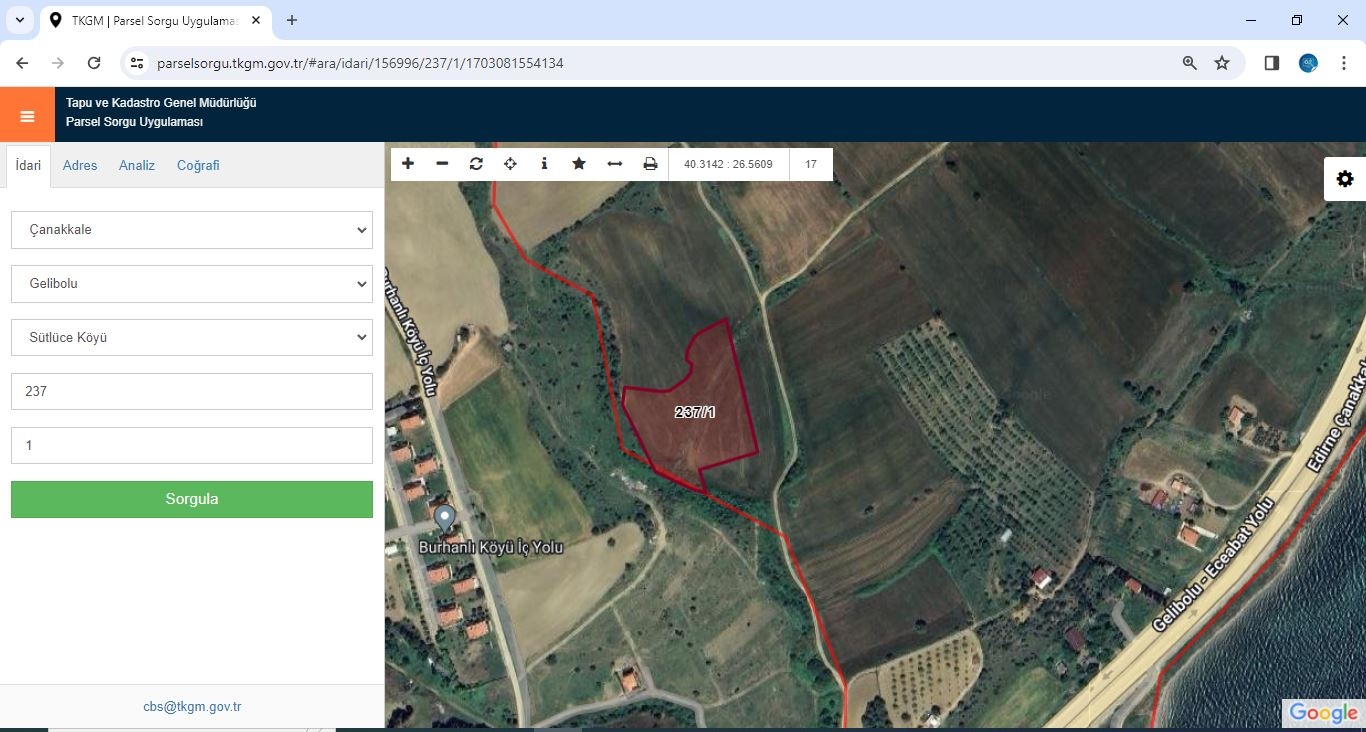
Task: Select the Coğrafi tab
Action: click(198, 166)
